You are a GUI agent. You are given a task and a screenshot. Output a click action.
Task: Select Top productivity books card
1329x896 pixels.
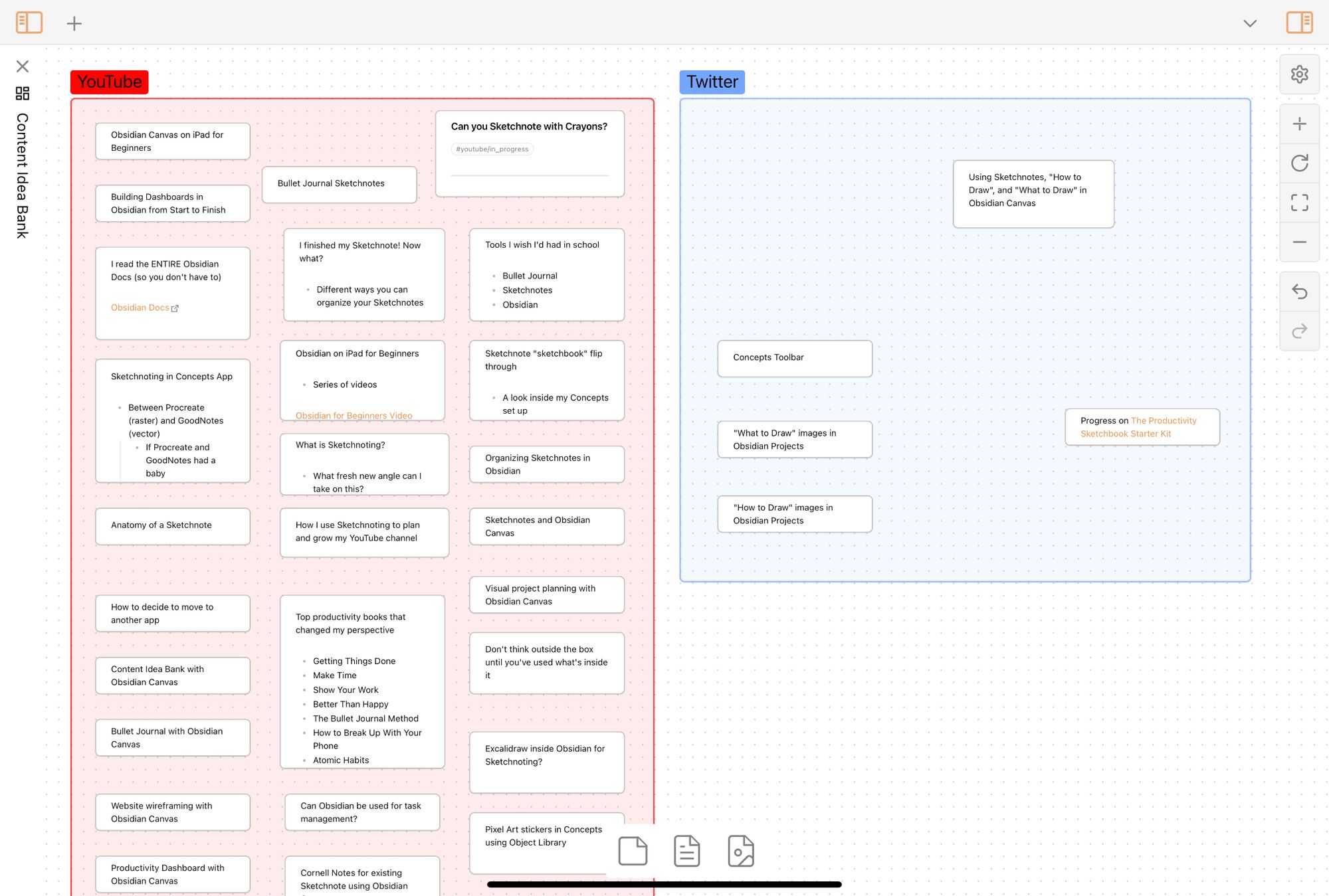tap(362, 681)
